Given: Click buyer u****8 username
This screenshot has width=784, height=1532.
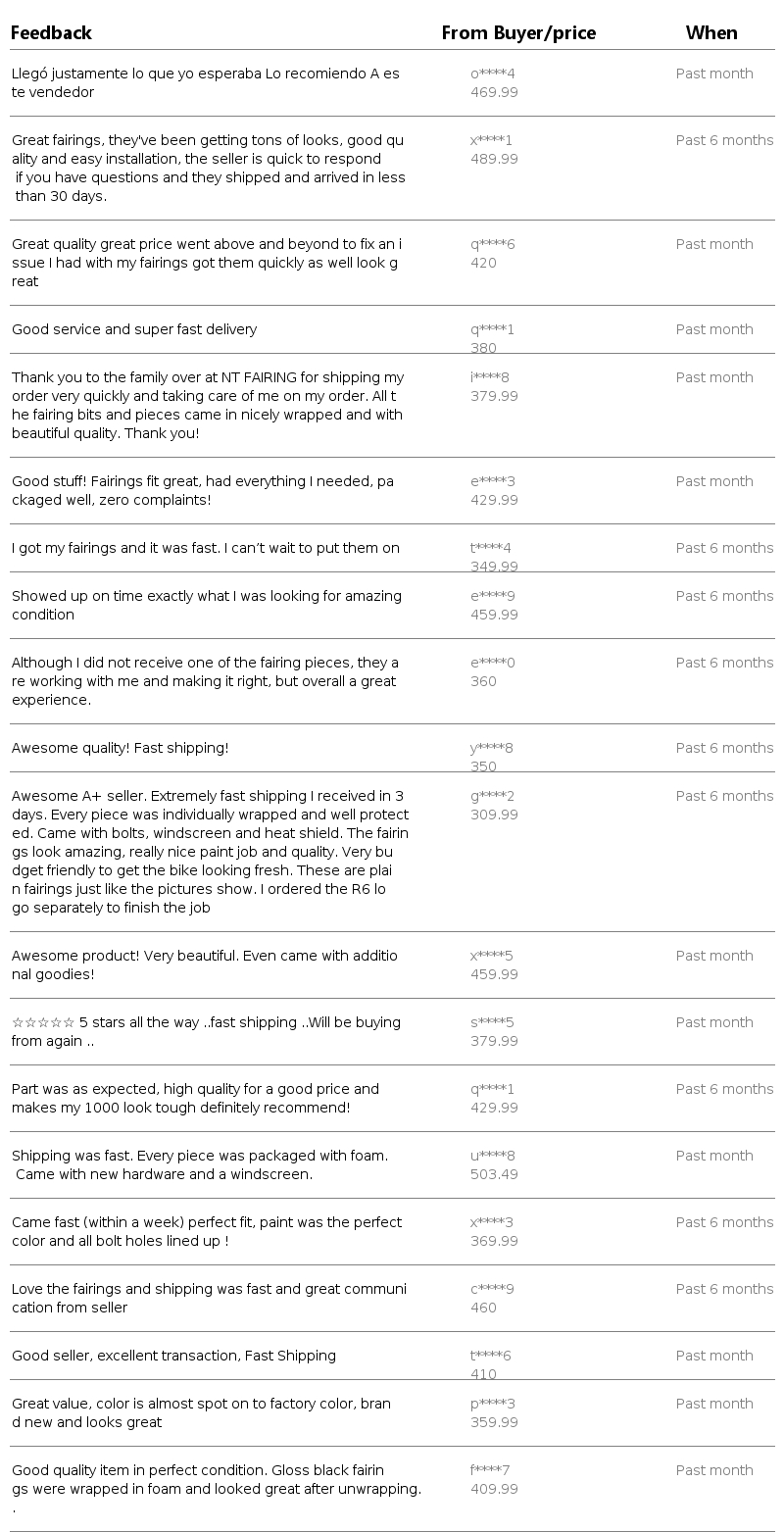Looking at the screenshot, I should [492, 1156].
